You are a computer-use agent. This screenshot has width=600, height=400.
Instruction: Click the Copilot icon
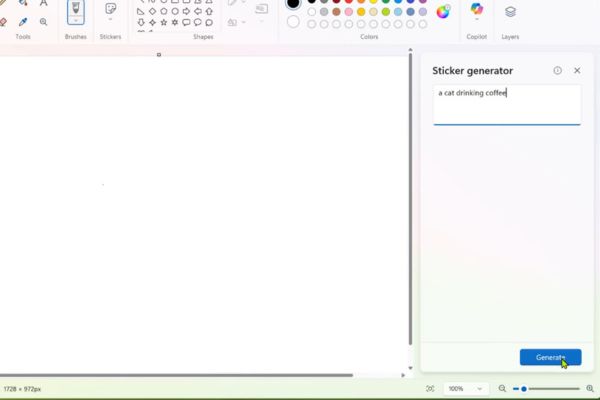[477, 10]
